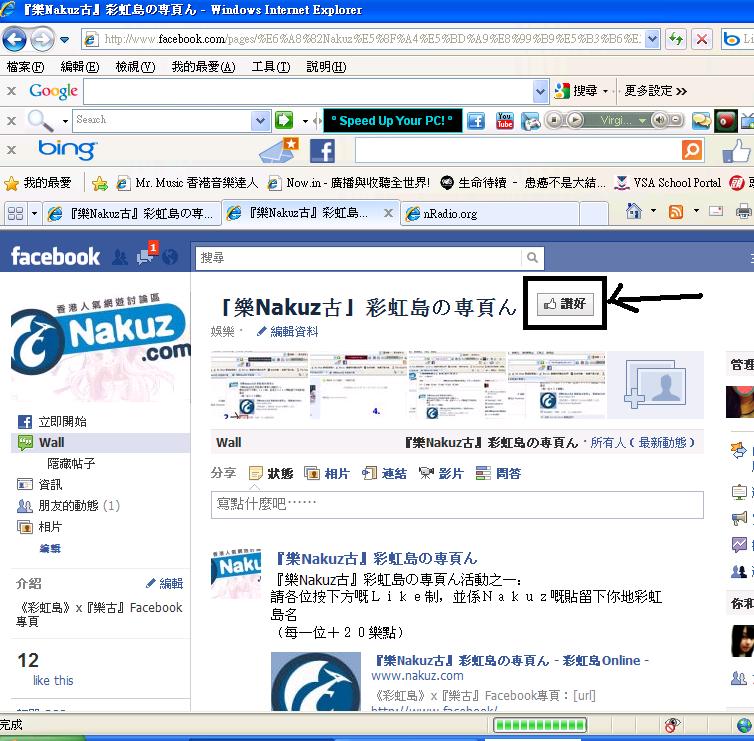
Task: Click the chat bubbles toolbar icon
Action: [701, 121]
